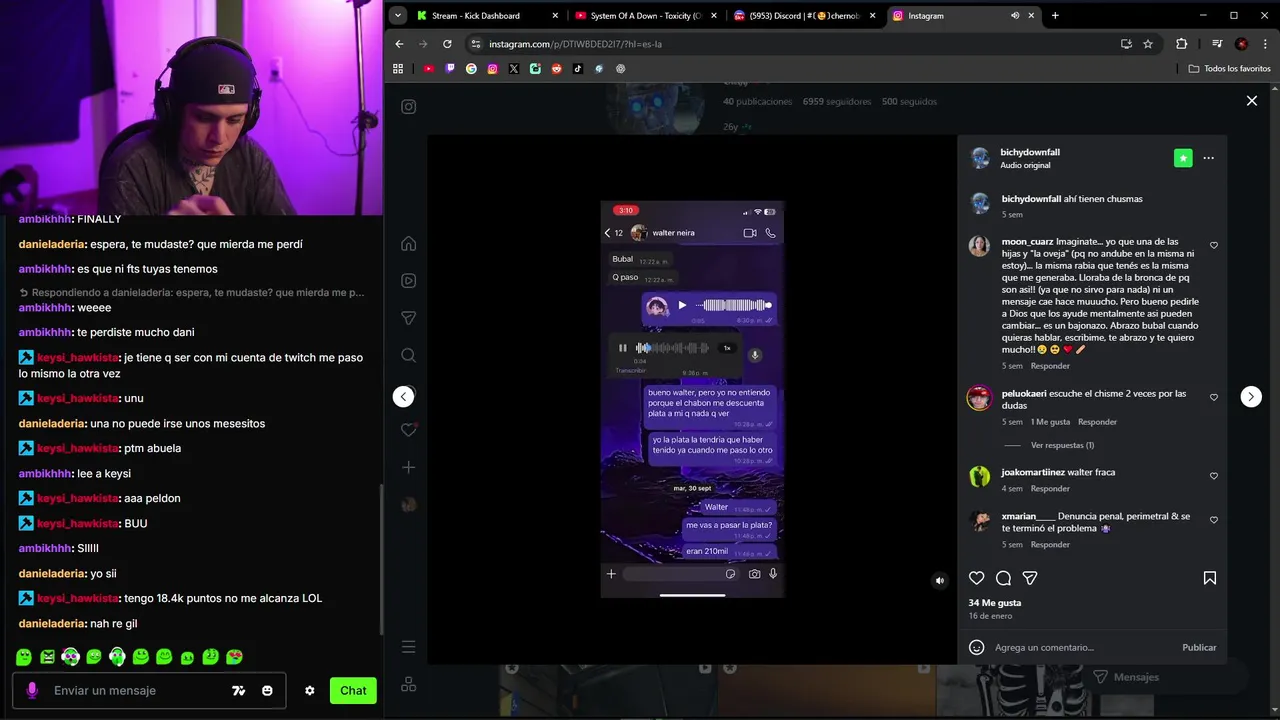This screenshot has width=1280, height=720.
Task: Switch to Discord tab
Action: click(803, 15)
